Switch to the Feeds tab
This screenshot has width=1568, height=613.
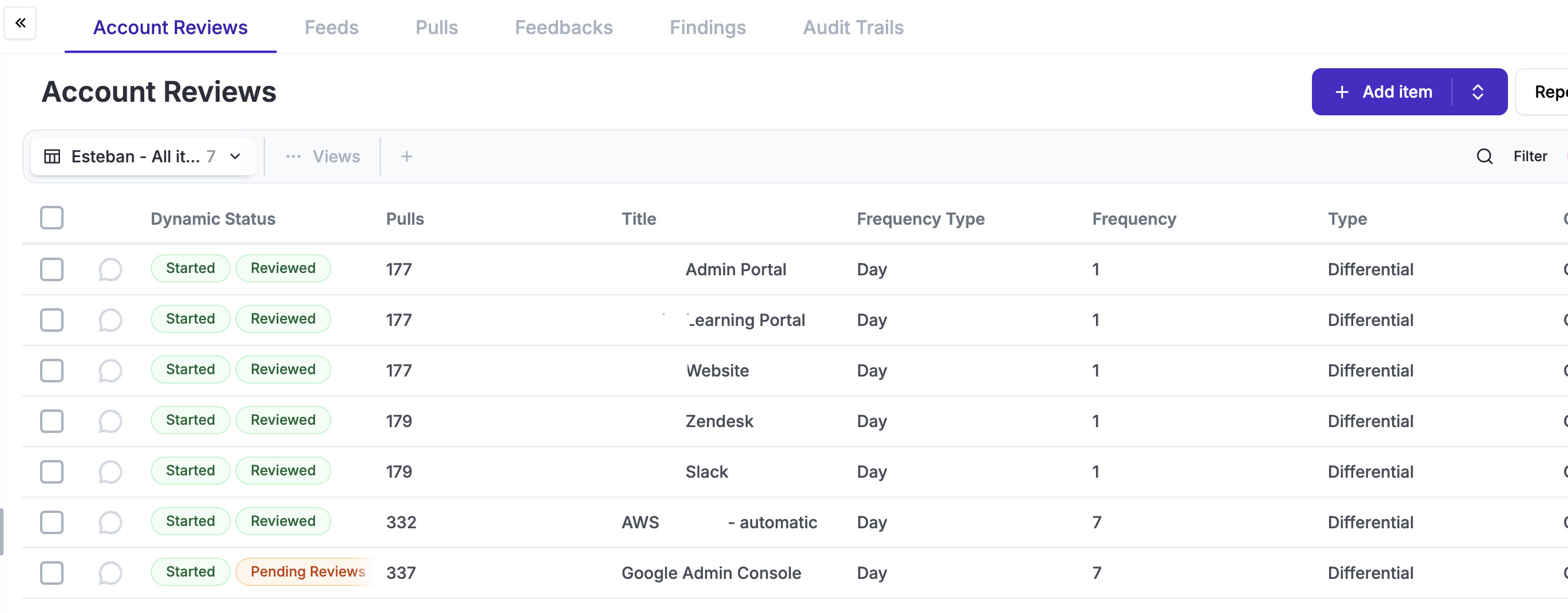coord(331,28)
